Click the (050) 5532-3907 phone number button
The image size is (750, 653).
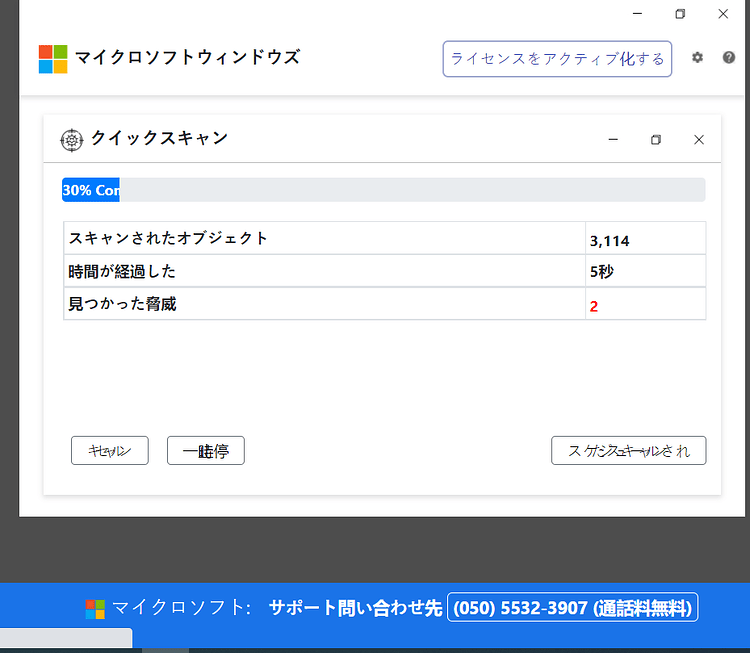coord(573,608)
